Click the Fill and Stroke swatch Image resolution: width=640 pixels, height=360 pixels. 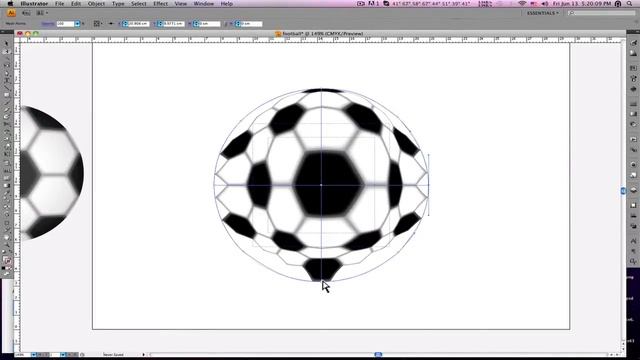click(x=7, y=260)
